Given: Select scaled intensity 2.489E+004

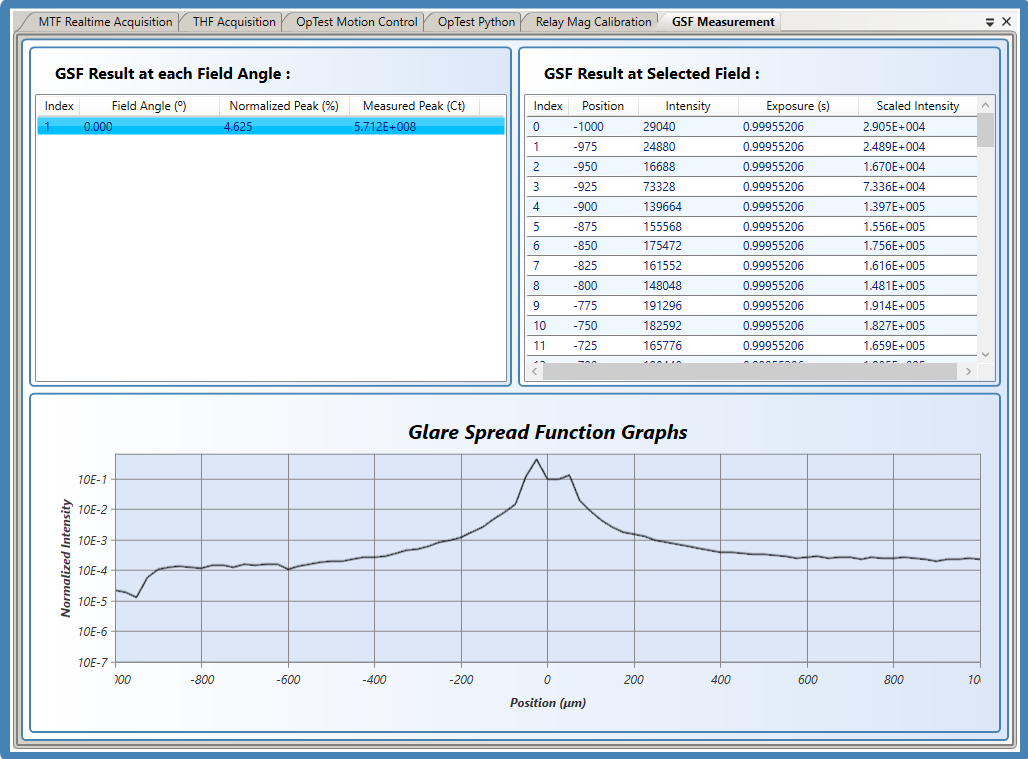Looking at the screenshot, I should pyautogui.click(x=894, y=147).
